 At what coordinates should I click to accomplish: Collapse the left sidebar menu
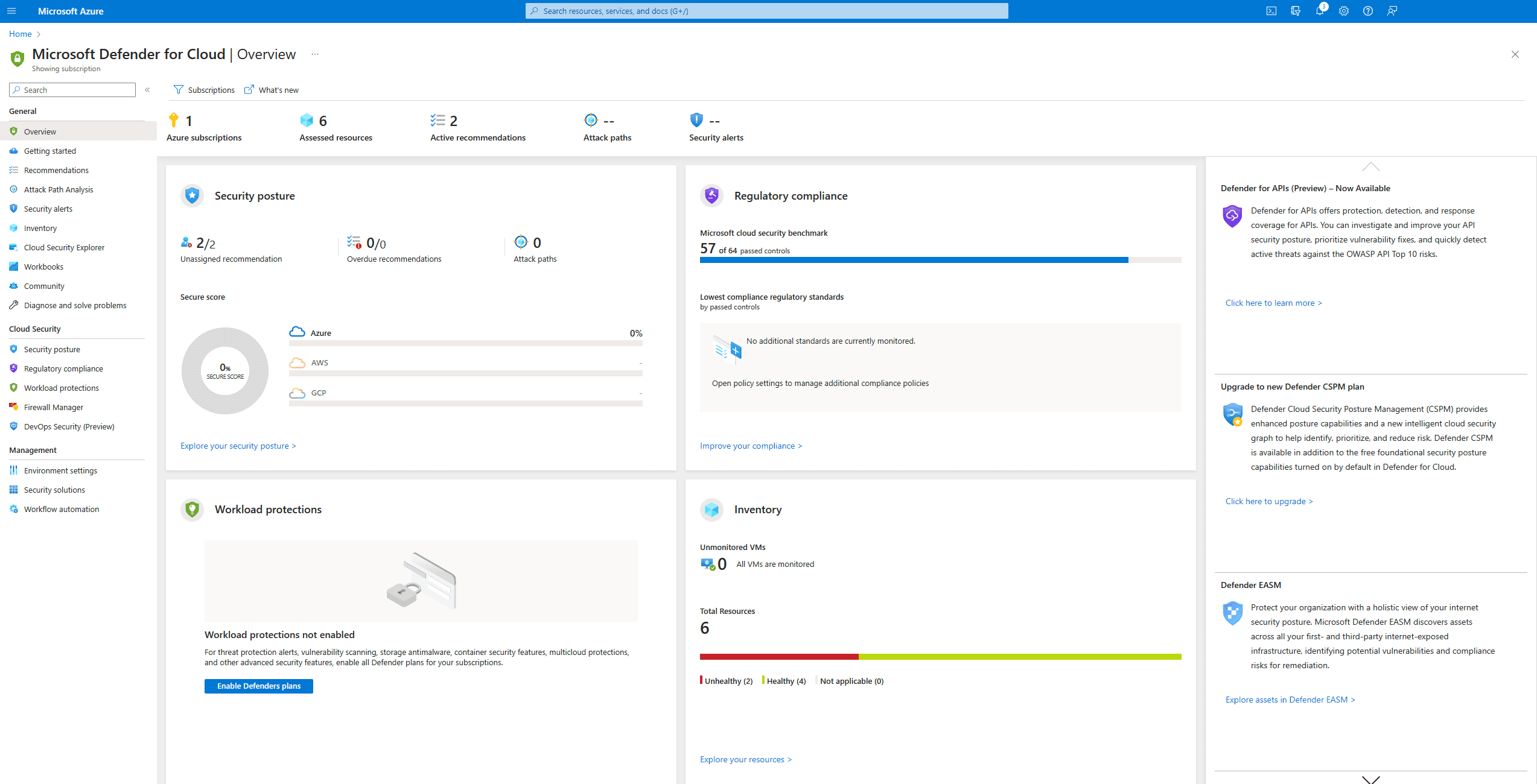point(147,90)
